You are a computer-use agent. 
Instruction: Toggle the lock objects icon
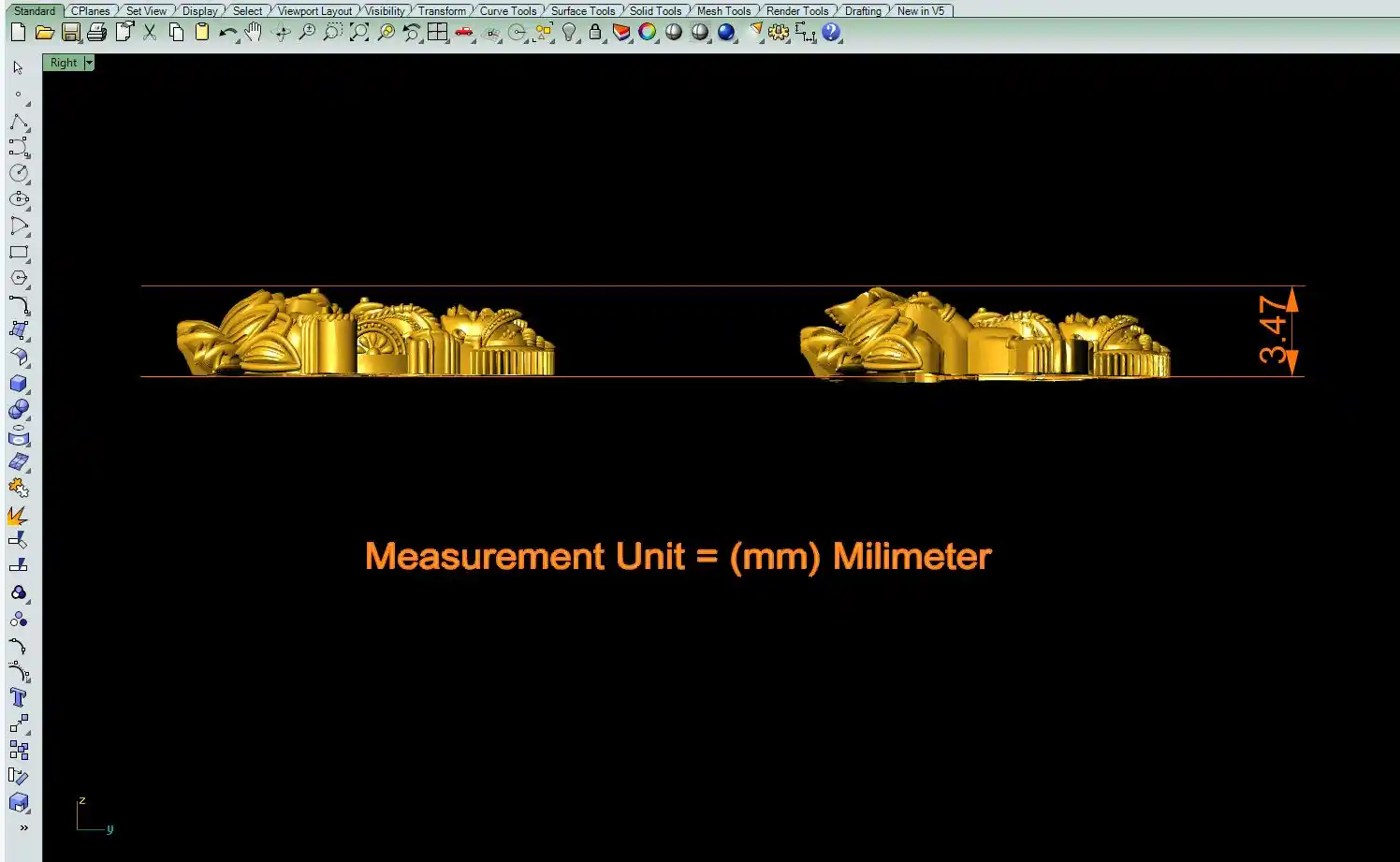(x=595, y=33)
